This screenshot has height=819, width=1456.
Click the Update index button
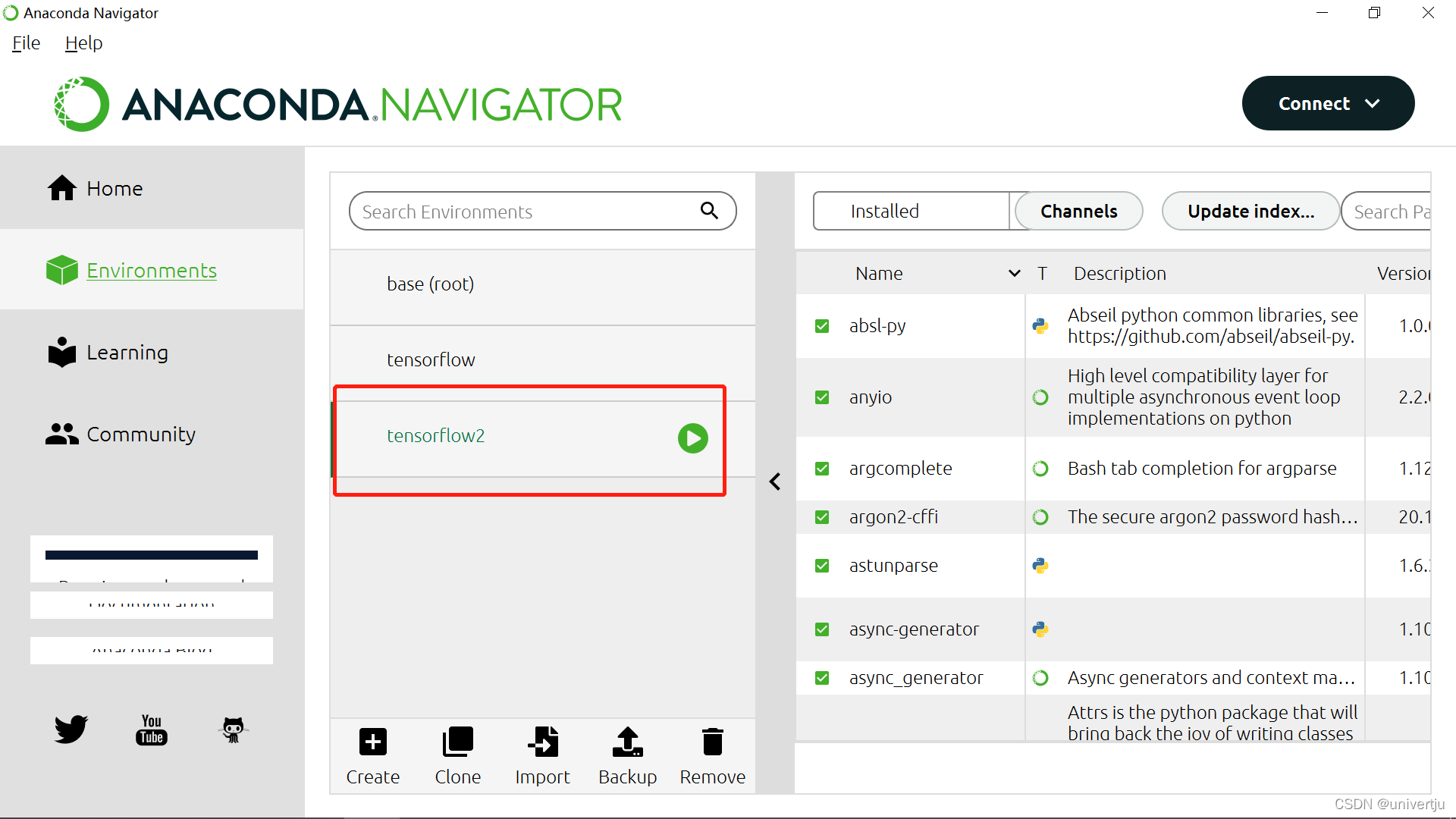(1250, 211)
